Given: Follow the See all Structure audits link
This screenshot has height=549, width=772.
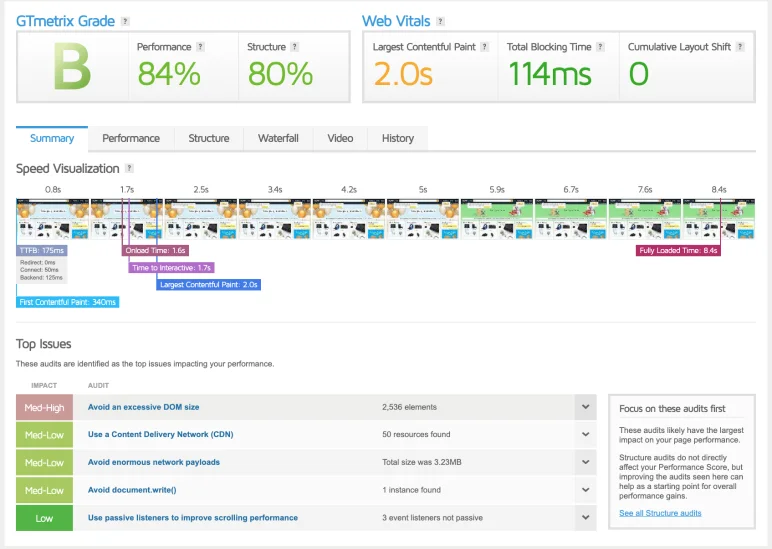Looking at the screenshot, I should pos(660,513).
